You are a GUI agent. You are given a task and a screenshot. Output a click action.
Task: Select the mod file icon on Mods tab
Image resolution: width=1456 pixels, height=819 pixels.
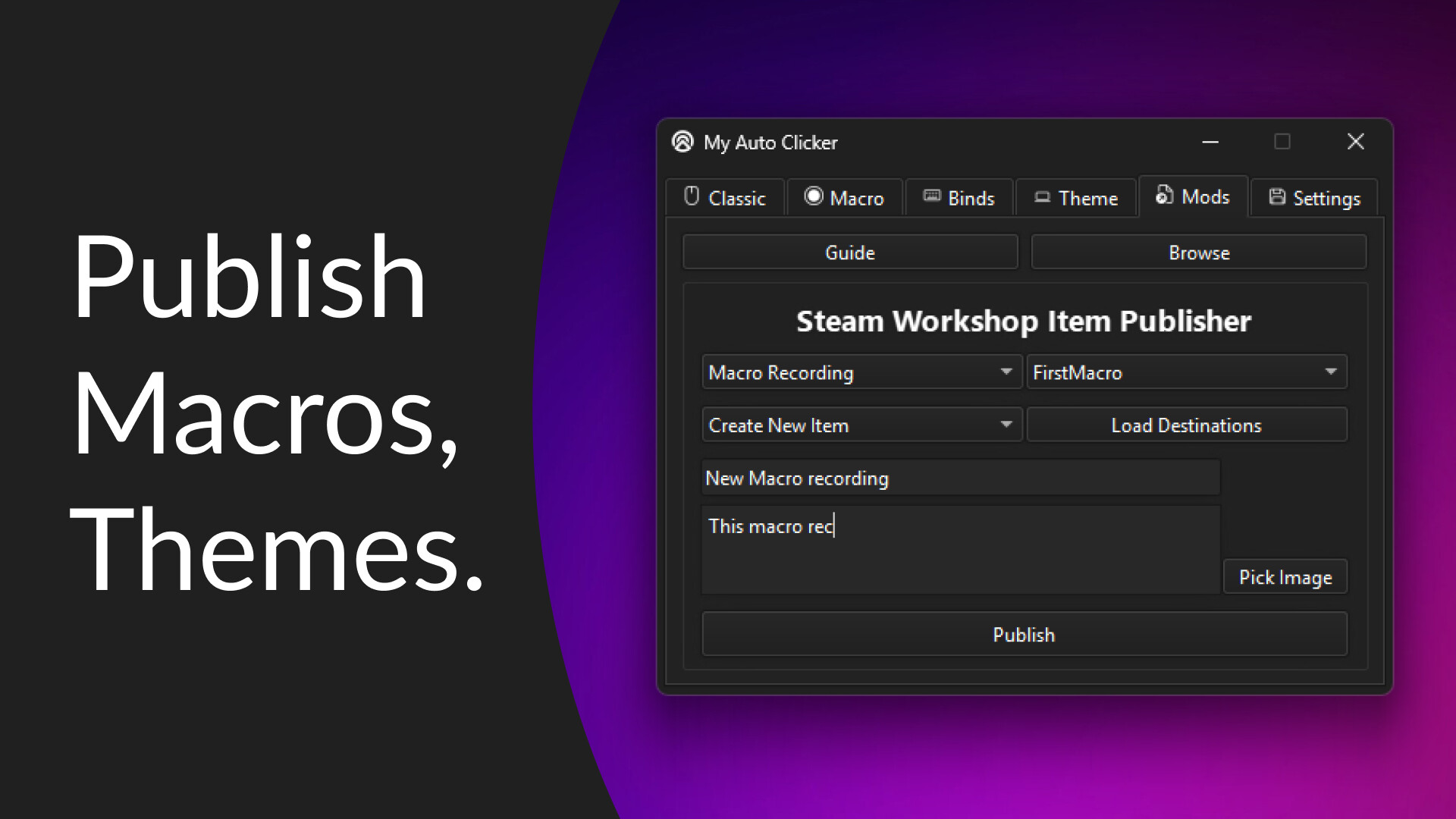(x=1163, y=196)
